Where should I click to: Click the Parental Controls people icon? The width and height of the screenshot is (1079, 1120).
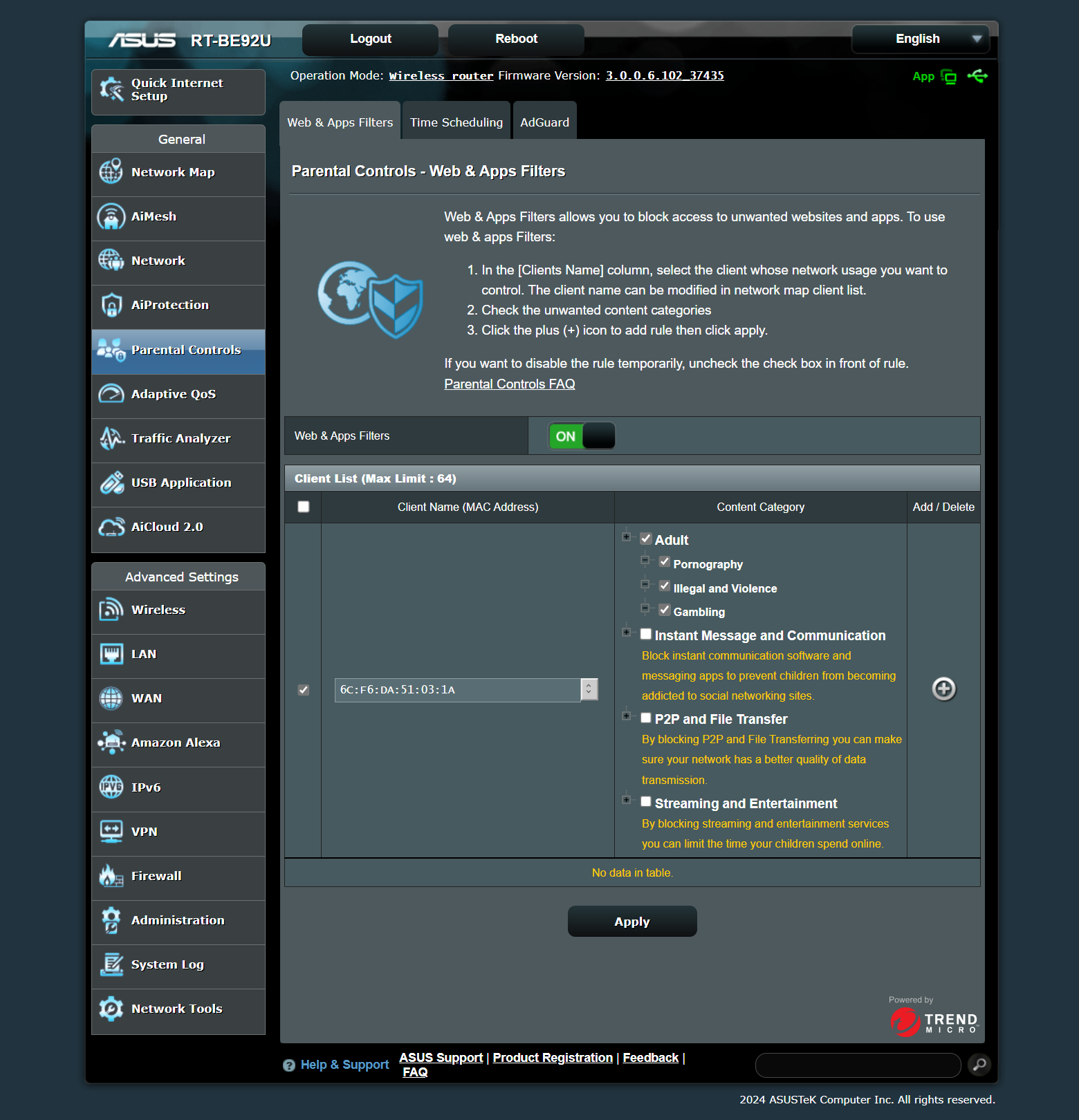111,350
